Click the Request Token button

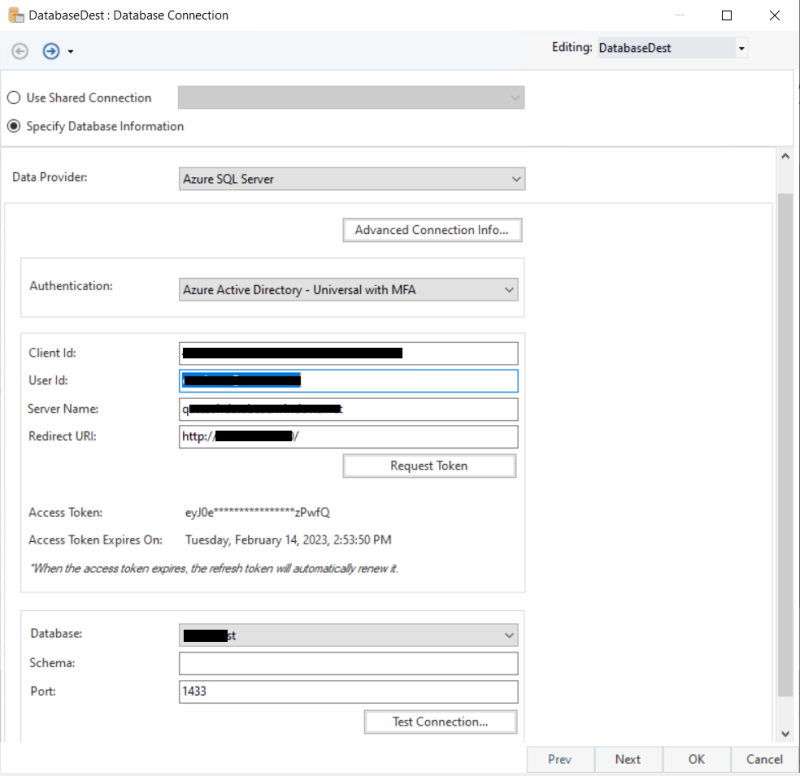pos(429,465)
